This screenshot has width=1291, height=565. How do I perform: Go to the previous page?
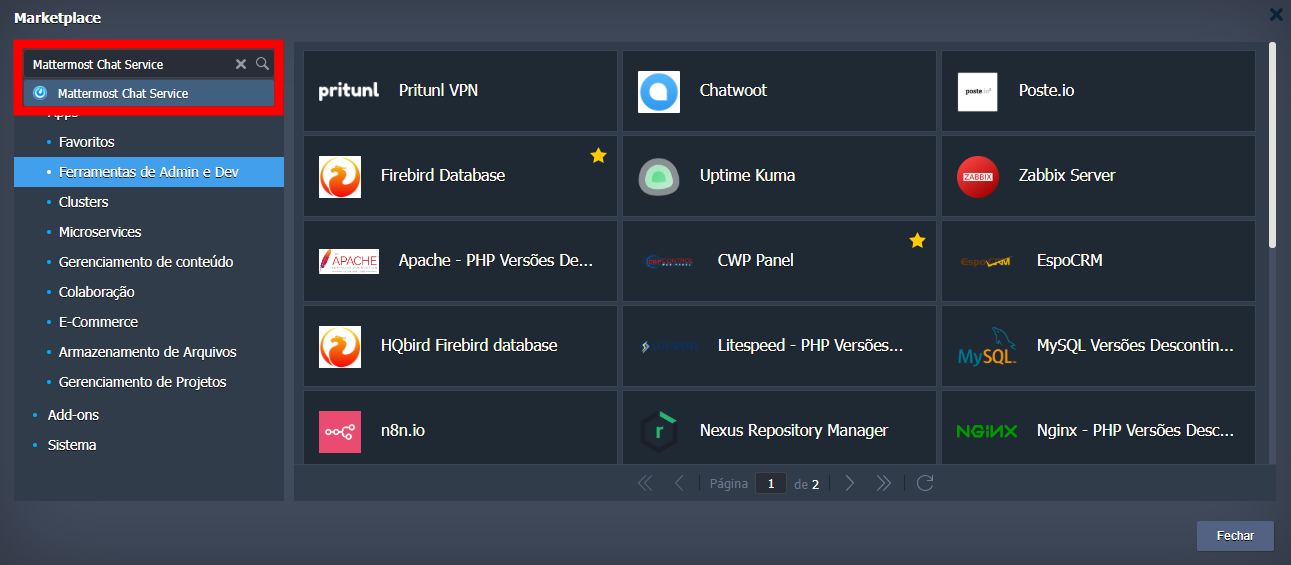click(679, 484)
